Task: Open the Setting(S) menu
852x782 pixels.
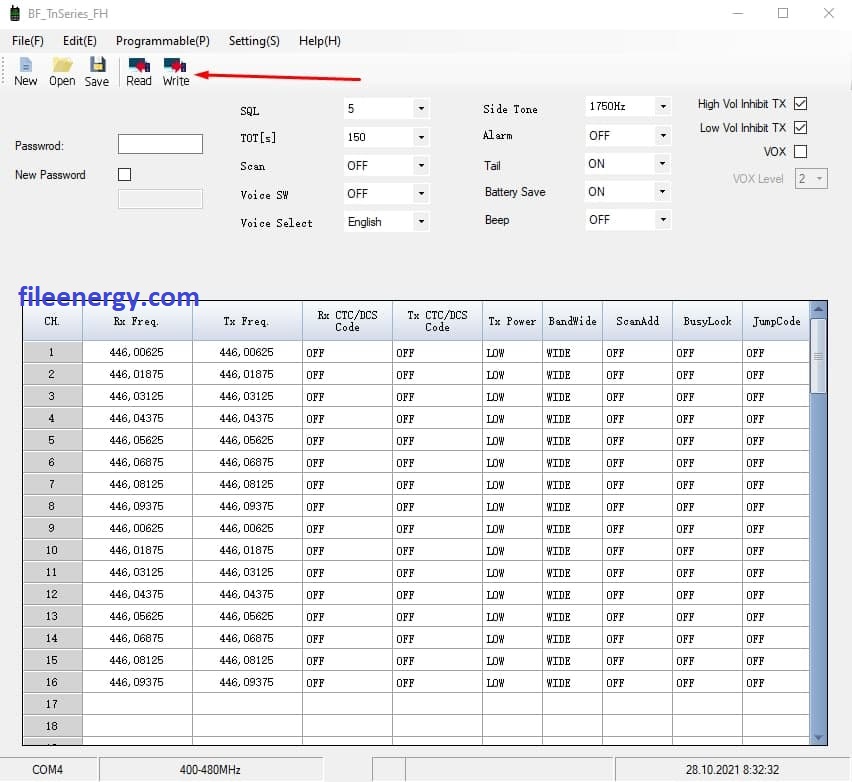Action: tap(254, 41)
